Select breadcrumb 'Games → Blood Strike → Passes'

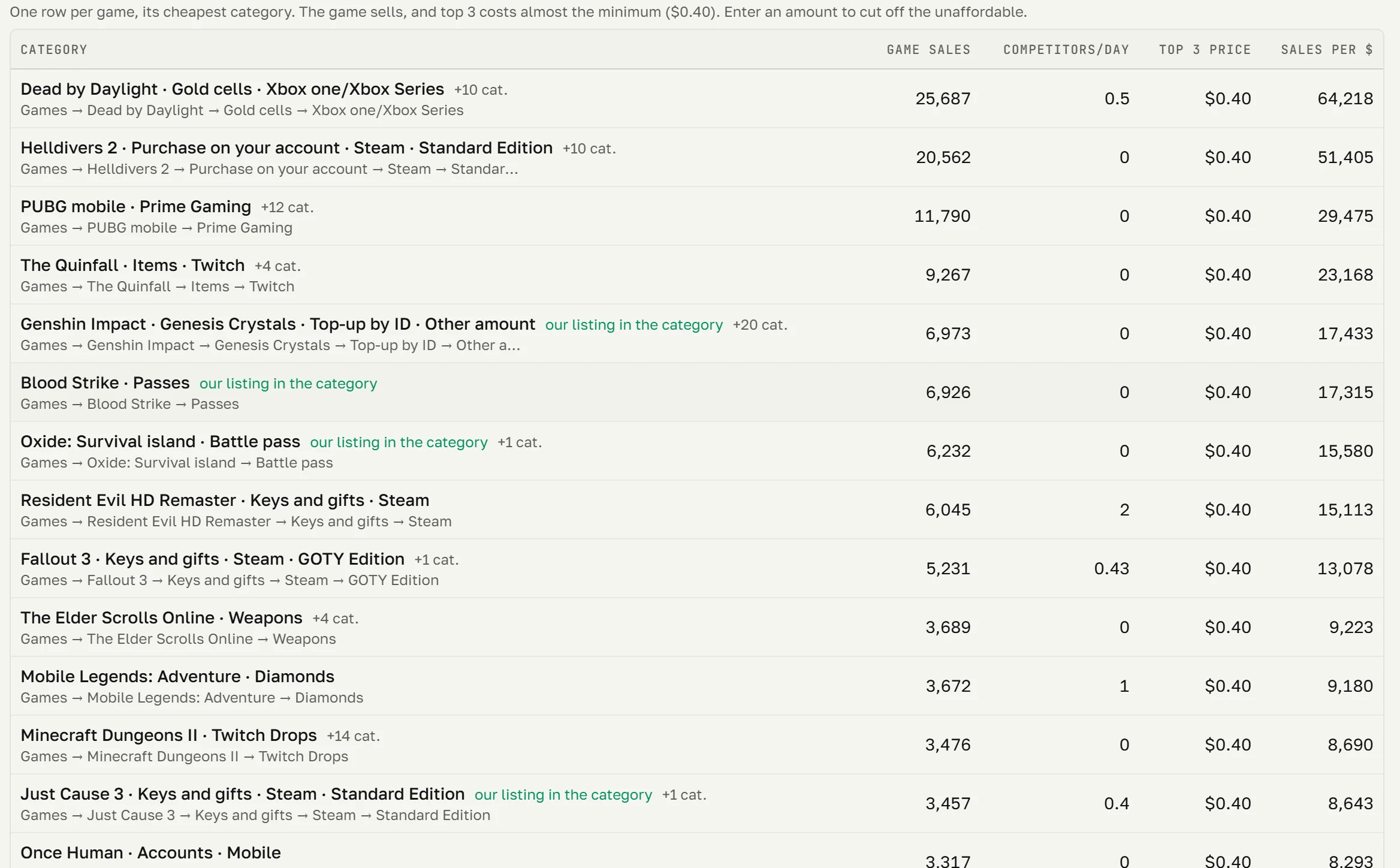coord(129,404)
